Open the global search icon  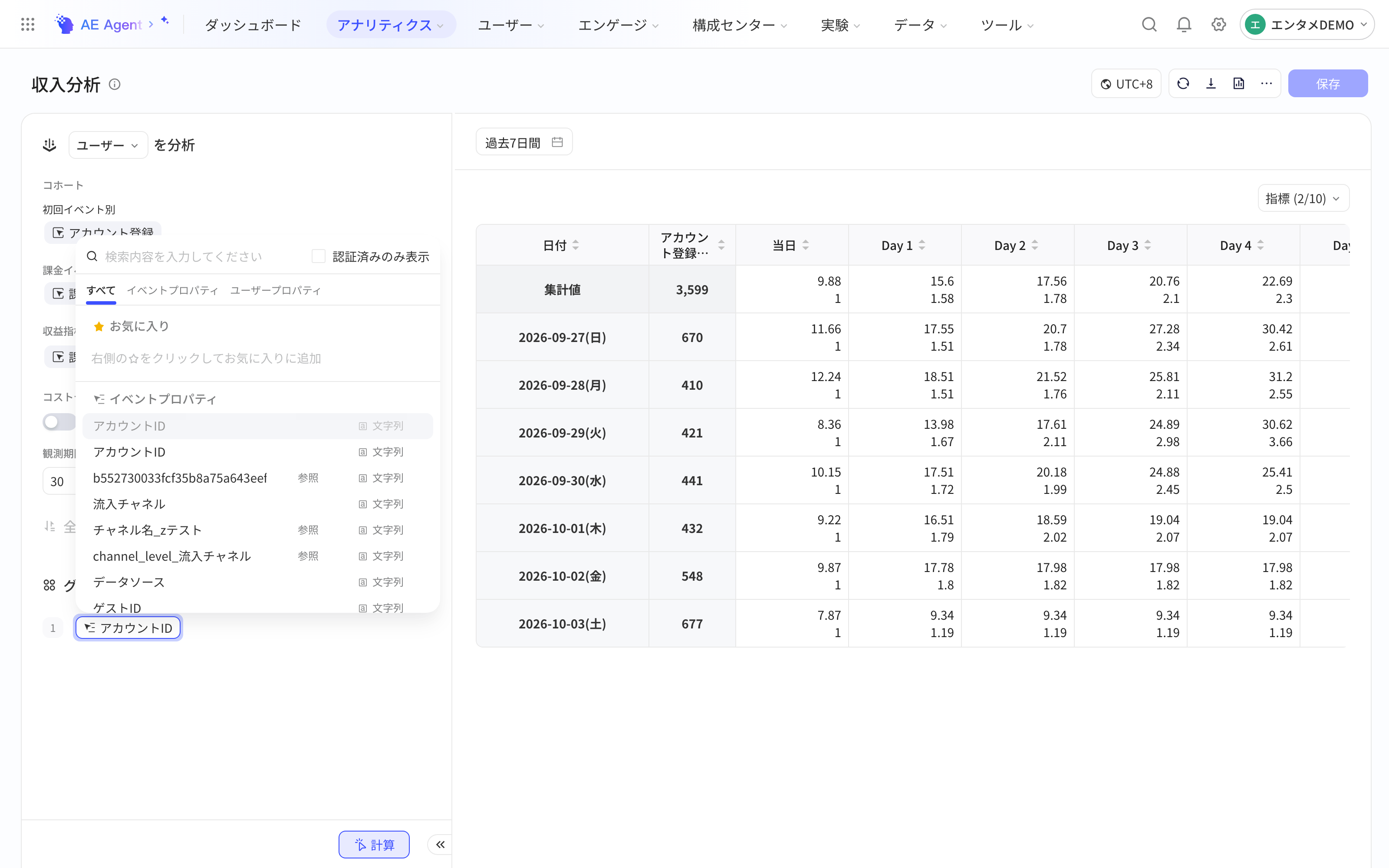[1149, 25]
